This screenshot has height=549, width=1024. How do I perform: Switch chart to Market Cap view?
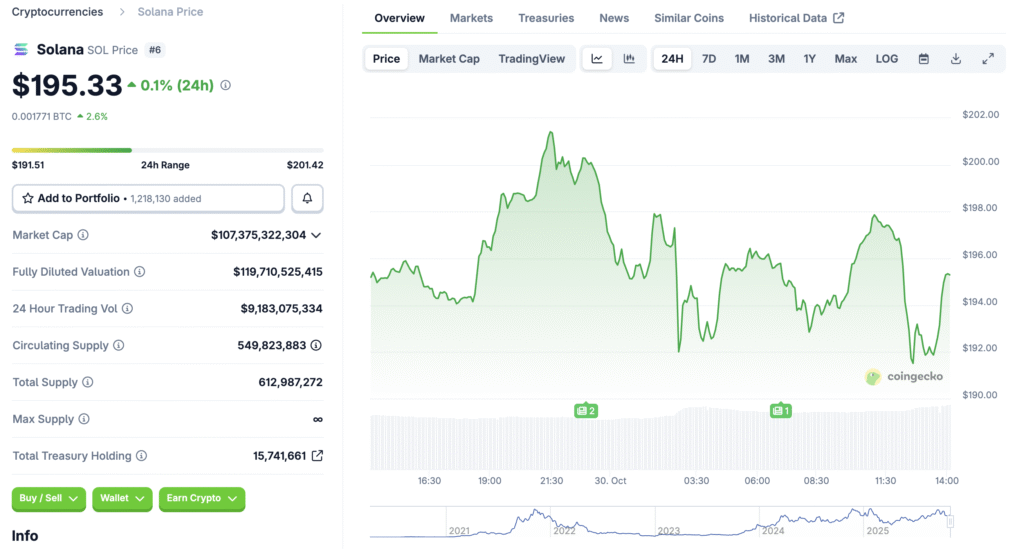(x=449, y=59)
